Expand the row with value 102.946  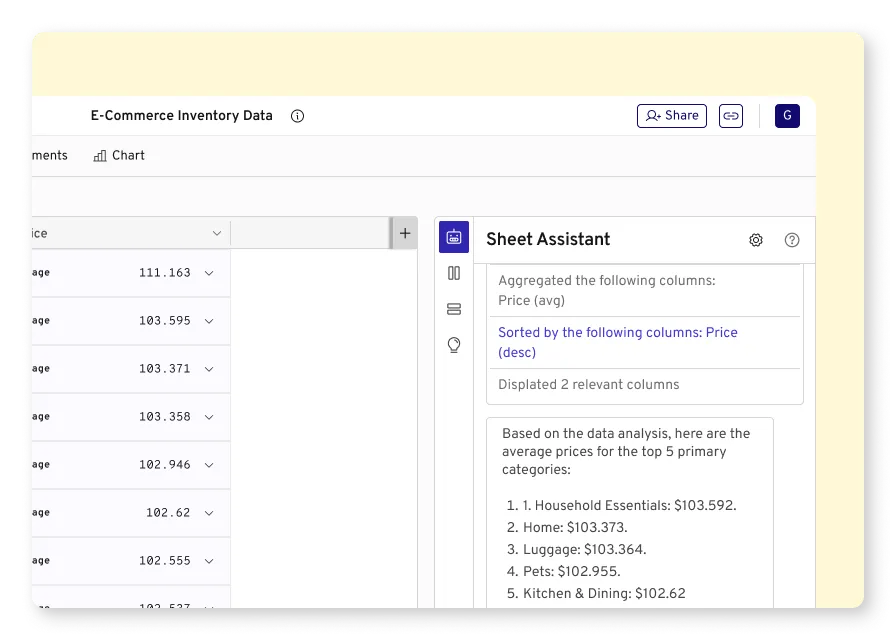(209, 465)
